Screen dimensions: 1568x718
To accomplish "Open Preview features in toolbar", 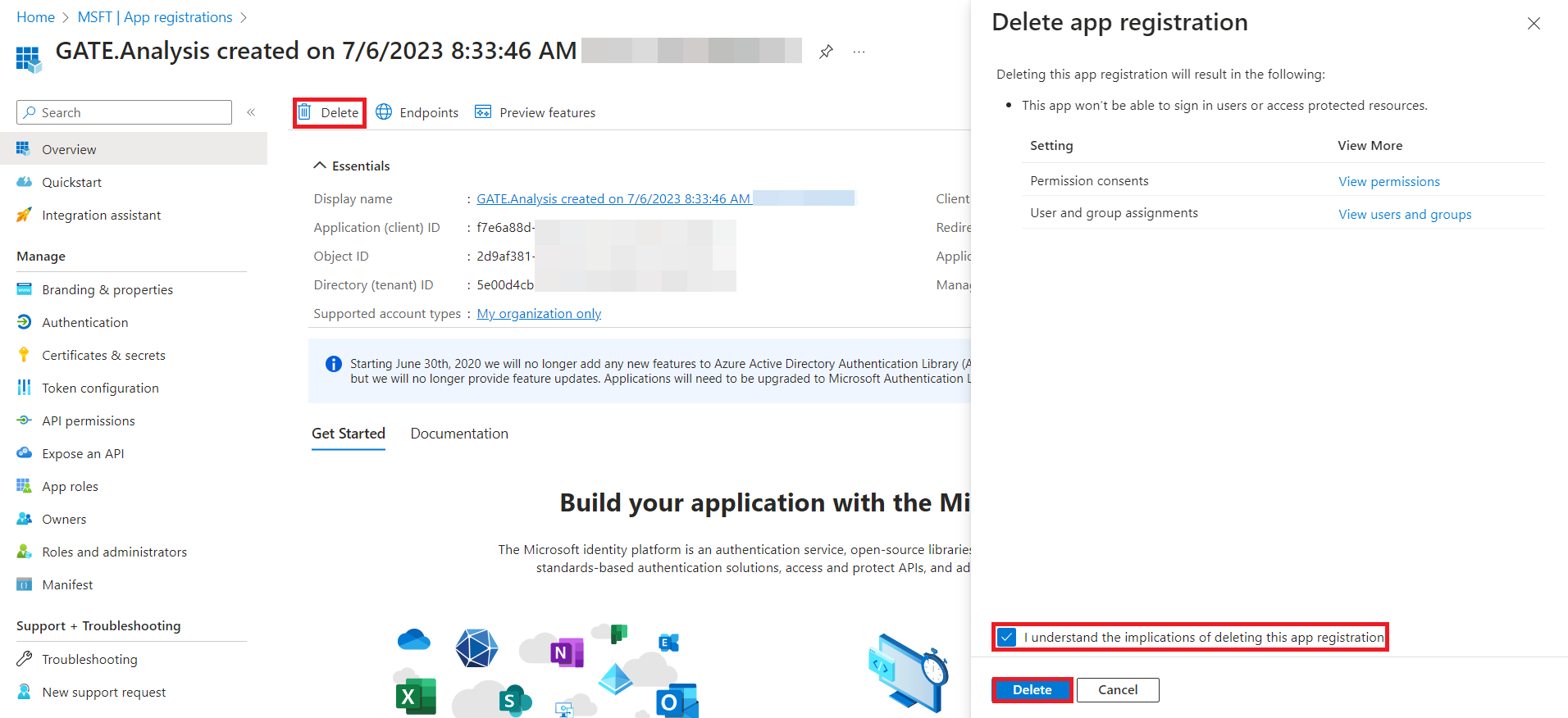I will click(536, 112).
